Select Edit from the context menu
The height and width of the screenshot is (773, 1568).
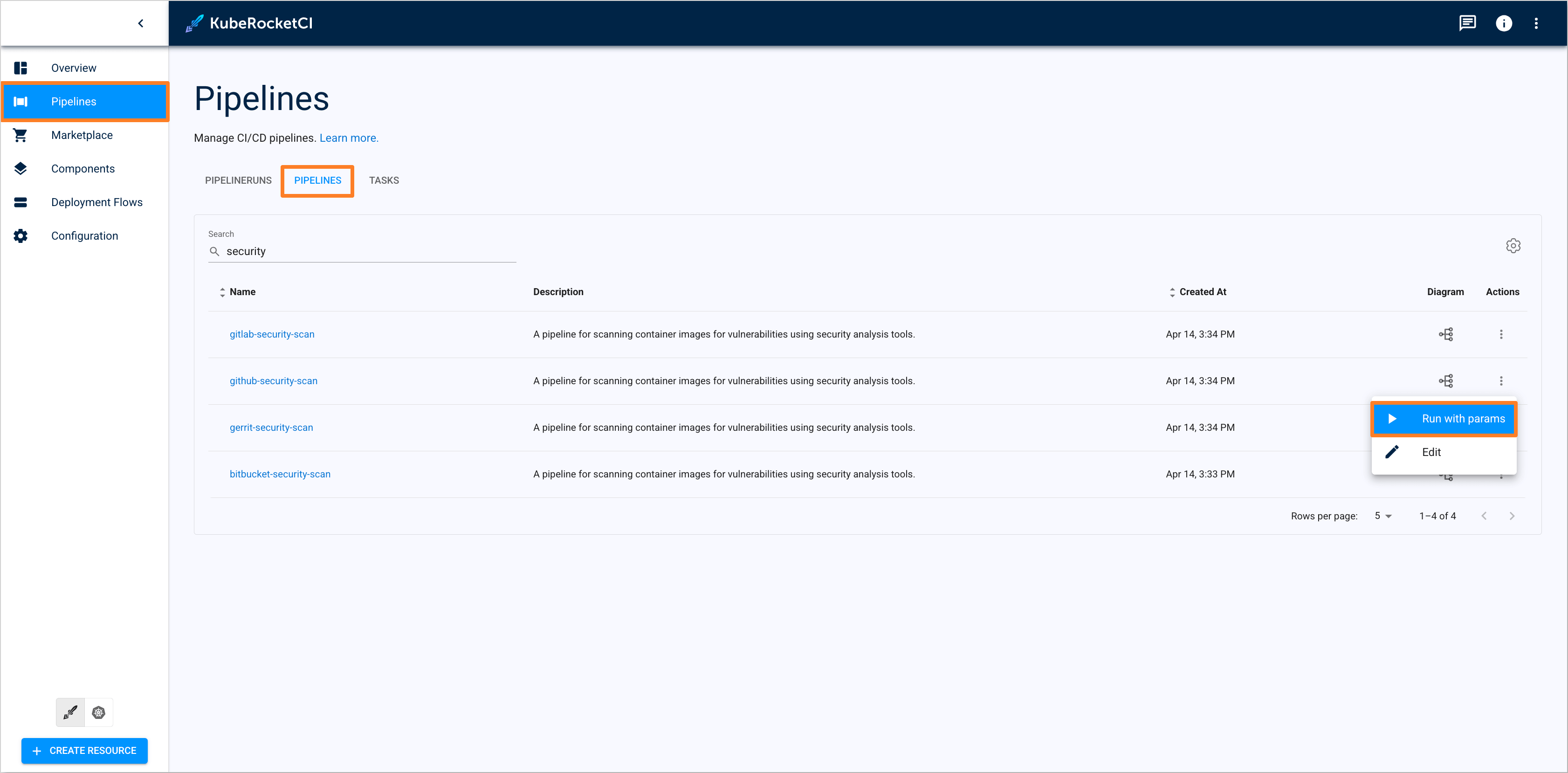click(x=1431, y=452)
